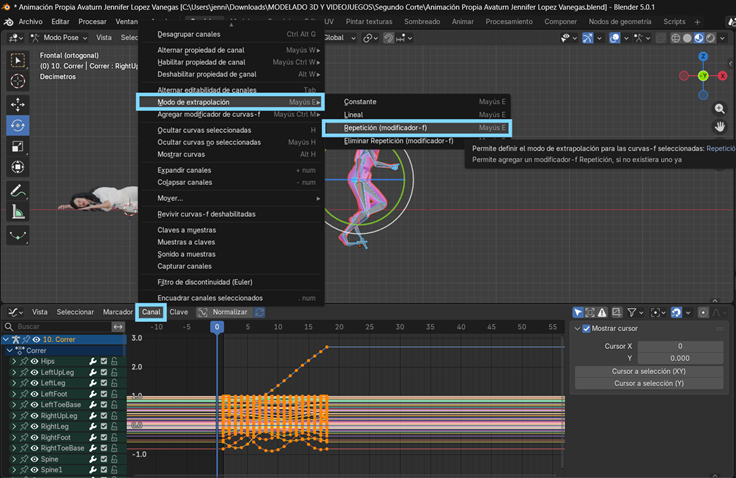Image resolution: width=736 pixels, height=478 pixels.
Task: Select the Measure tool
Action: [18, 212]
